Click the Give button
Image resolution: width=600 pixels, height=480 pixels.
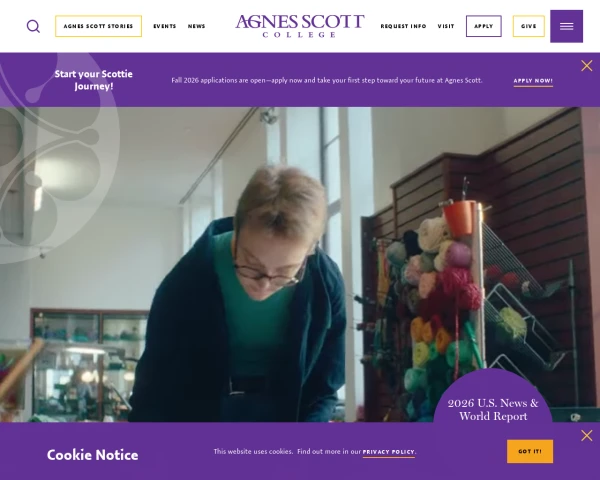point(528,26)
